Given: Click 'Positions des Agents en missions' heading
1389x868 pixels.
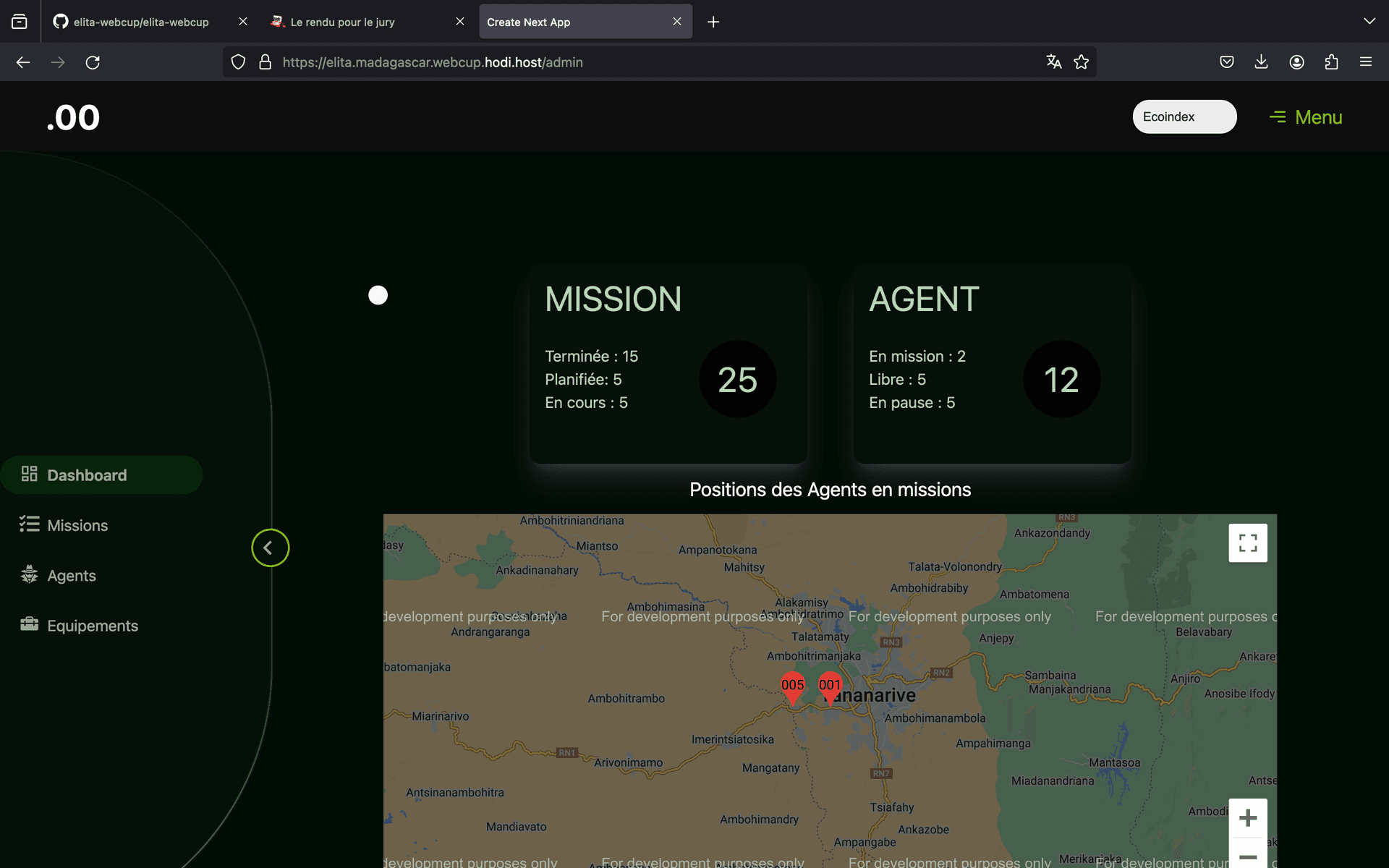Looking at the screenshot, I should click(830, 490).
